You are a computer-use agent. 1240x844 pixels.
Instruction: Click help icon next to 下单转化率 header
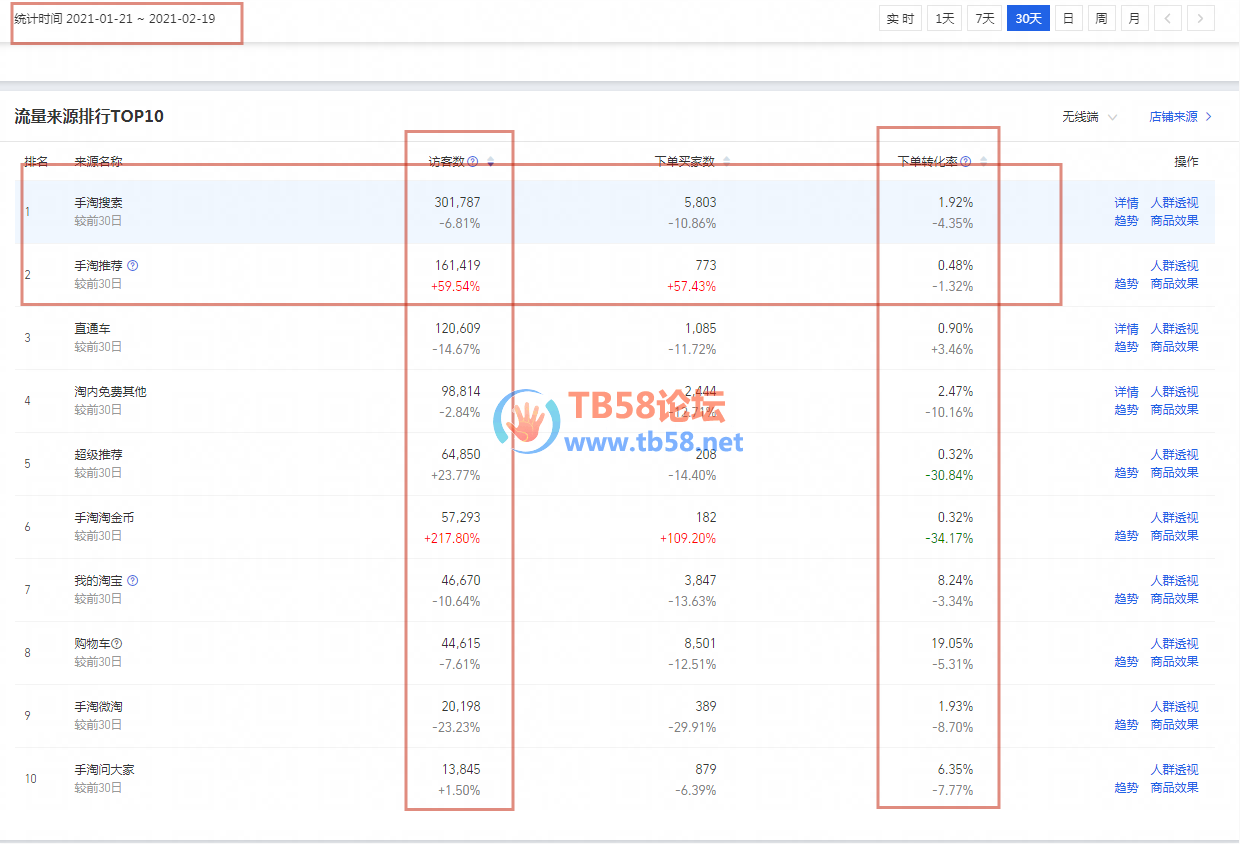click(x=965, y=161)
